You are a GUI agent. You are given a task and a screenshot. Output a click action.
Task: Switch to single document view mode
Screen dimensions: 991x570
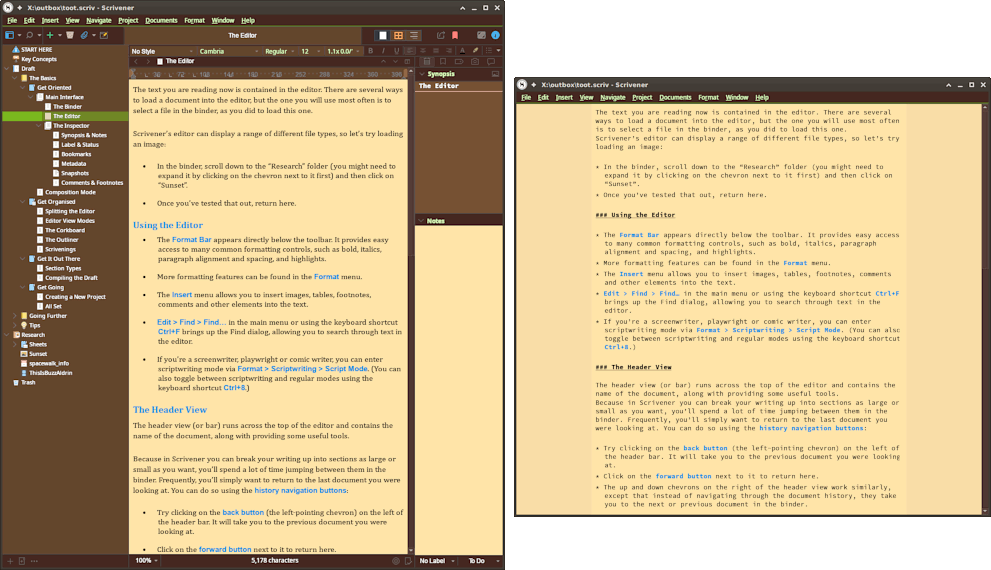click(382, 35)
